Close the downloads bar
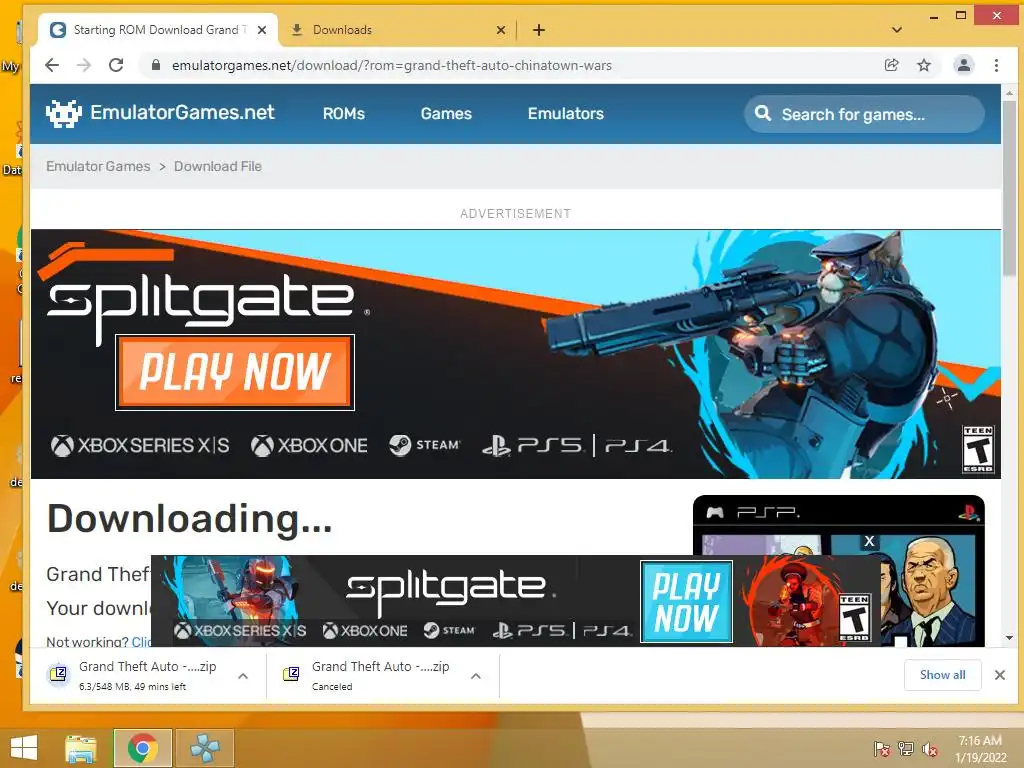The image size is (1024, 768). click(1000, 675)
